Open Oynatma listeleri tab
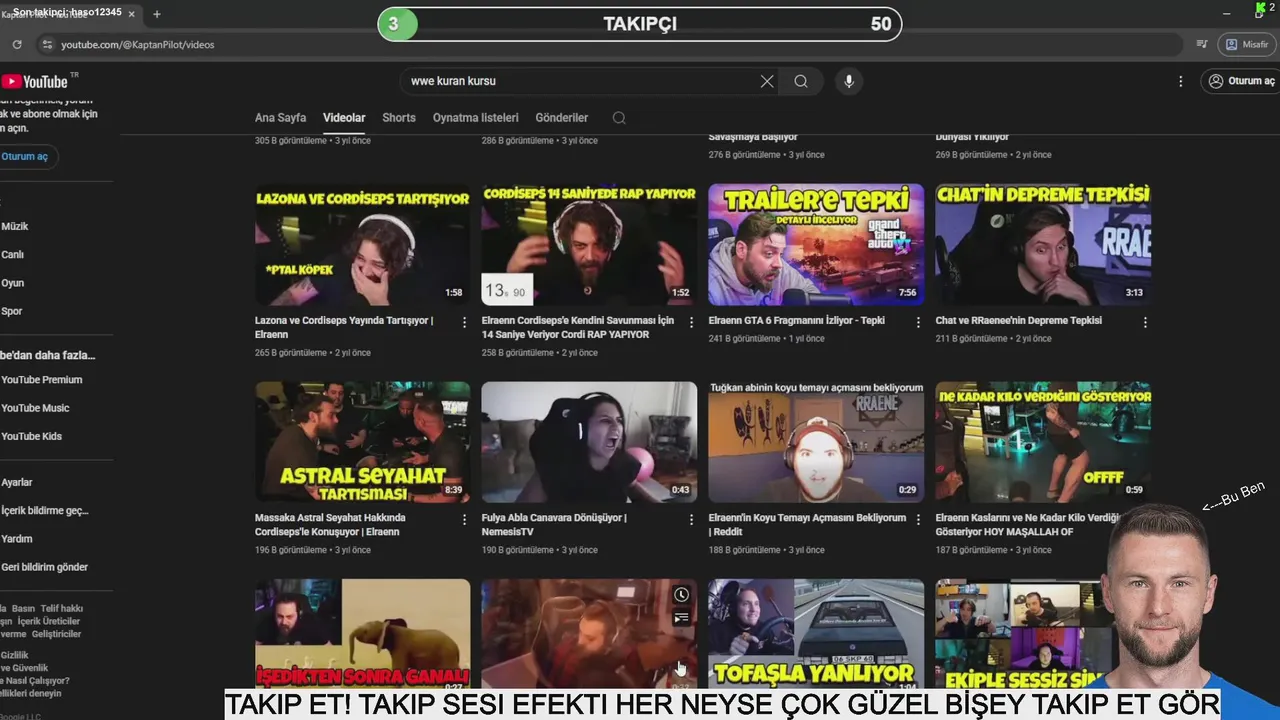The height and width of the screenshot is (720, 1280). tap(476, 118)
